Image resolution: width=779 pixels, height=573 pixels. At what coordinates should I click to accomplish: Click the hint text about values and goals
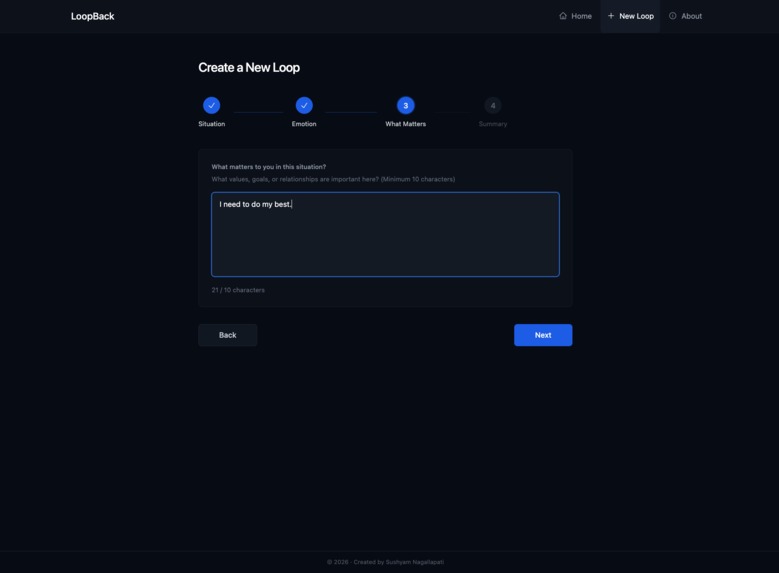coord(333,179)
